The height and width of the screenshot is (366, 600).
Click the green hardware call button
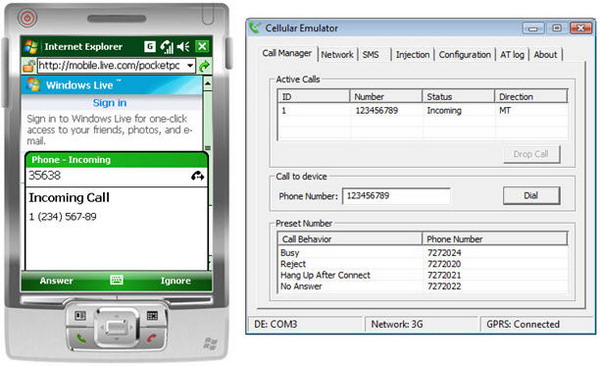[x=81, y=338]
